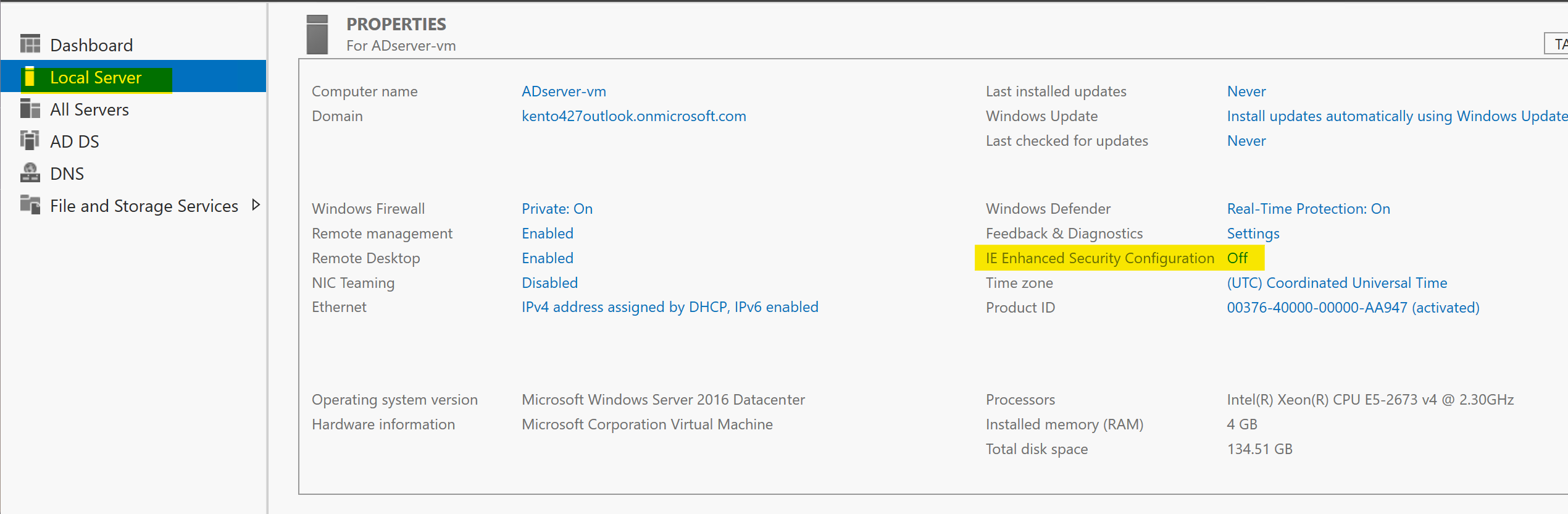Click the PROPERTIES heading

396,24
